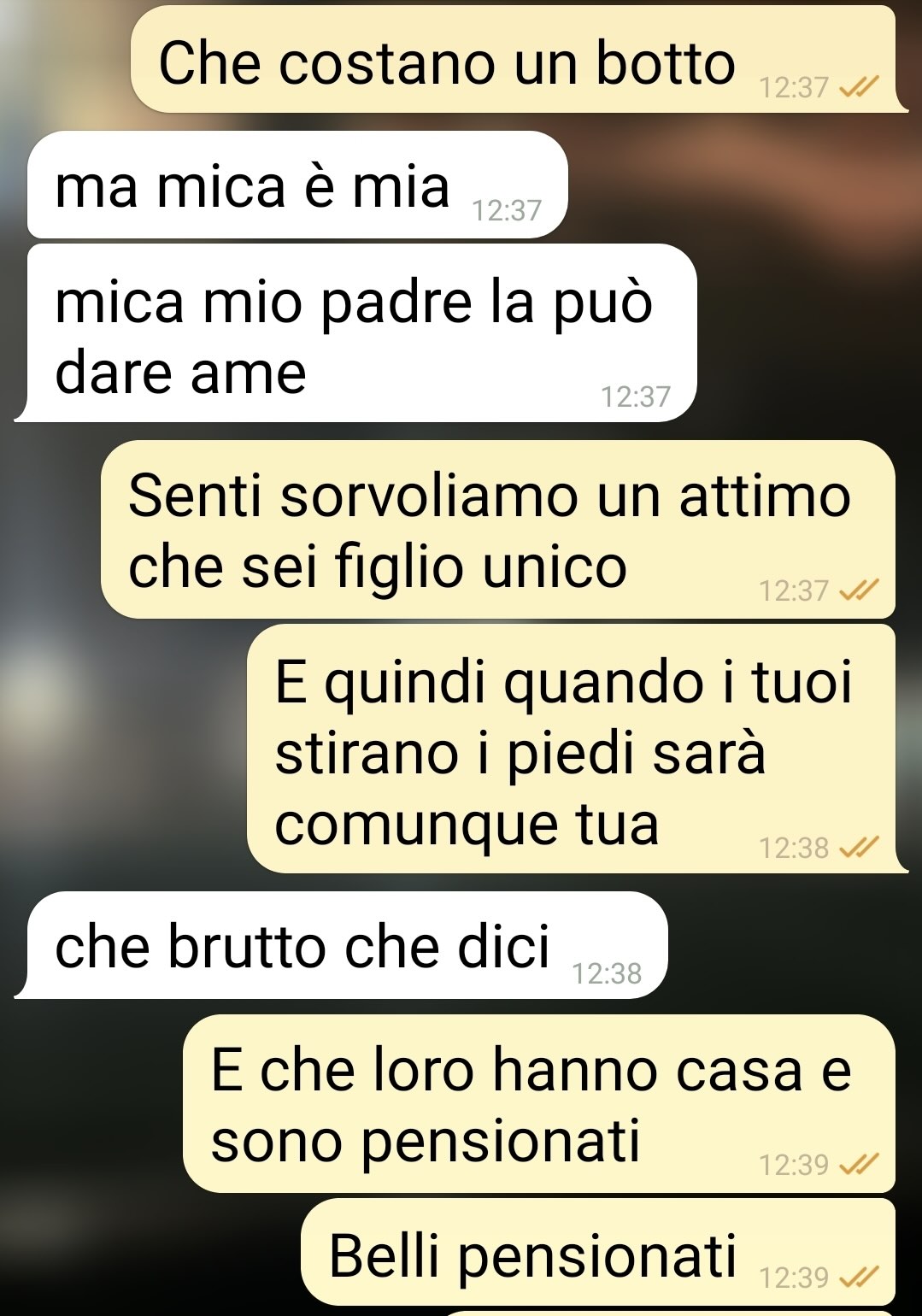Tap the 12:39 timestamp beside 'sono pensionati'

[x=794, y=1165]
